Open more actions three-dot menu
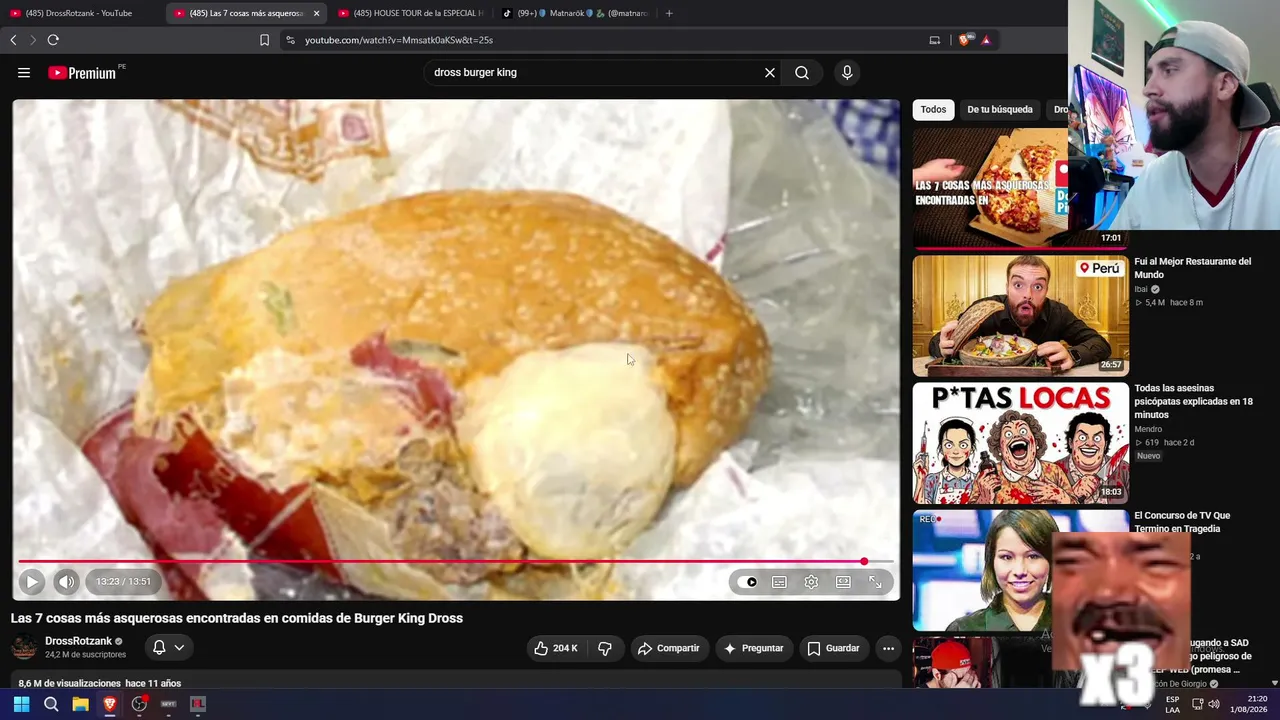 pyautogui.click(x=888, y=648)
